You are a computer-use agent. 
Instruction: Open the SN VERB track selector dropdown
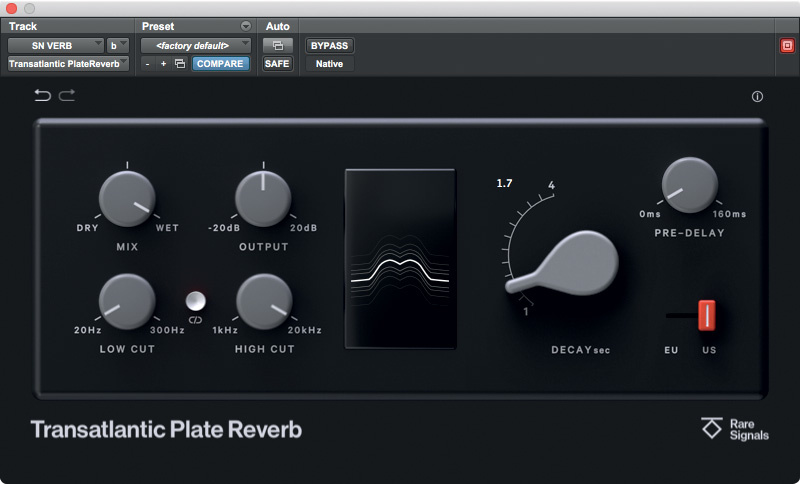56,45
